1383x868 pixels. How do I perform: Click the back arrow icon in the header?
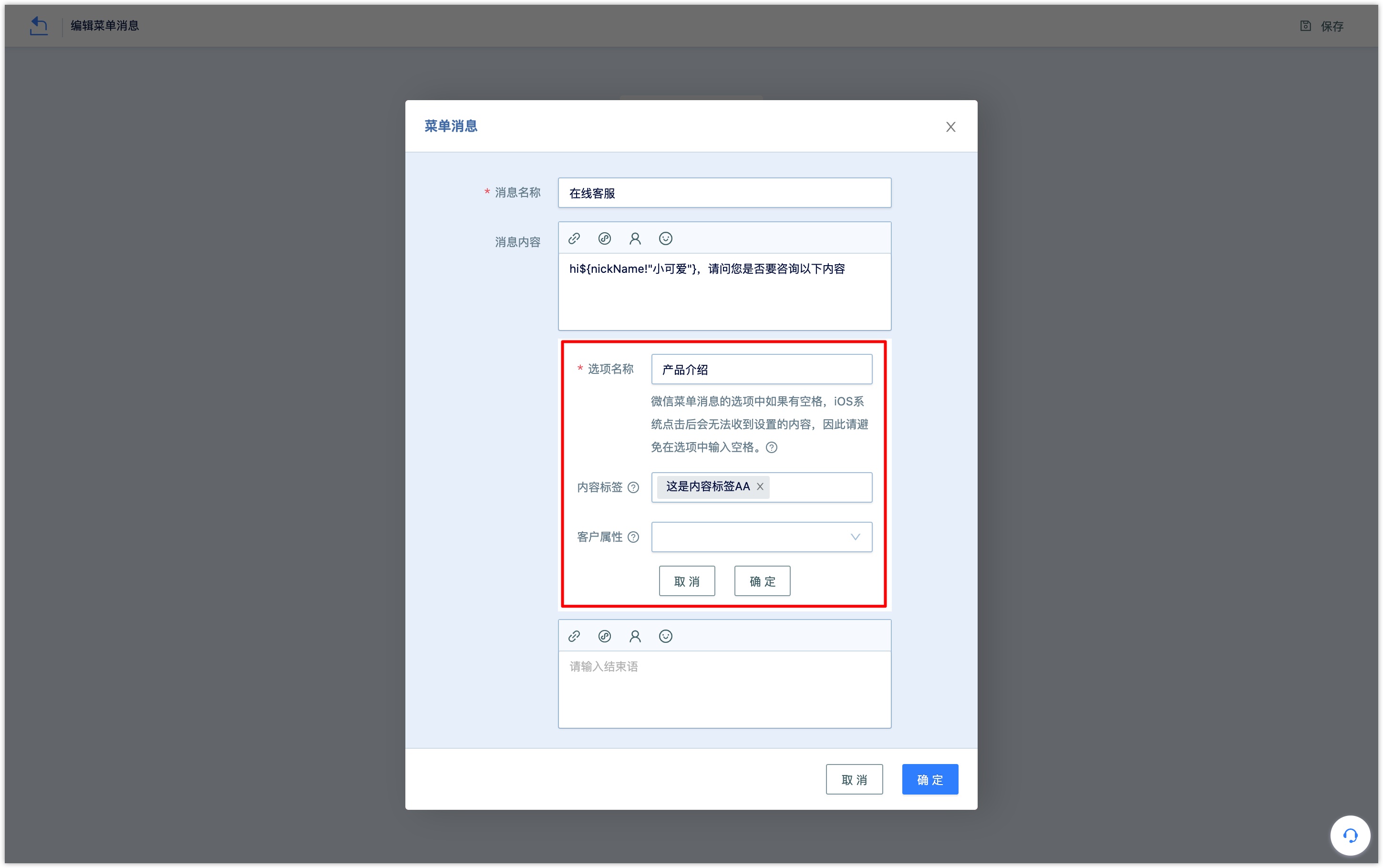[x=39, y=26]
